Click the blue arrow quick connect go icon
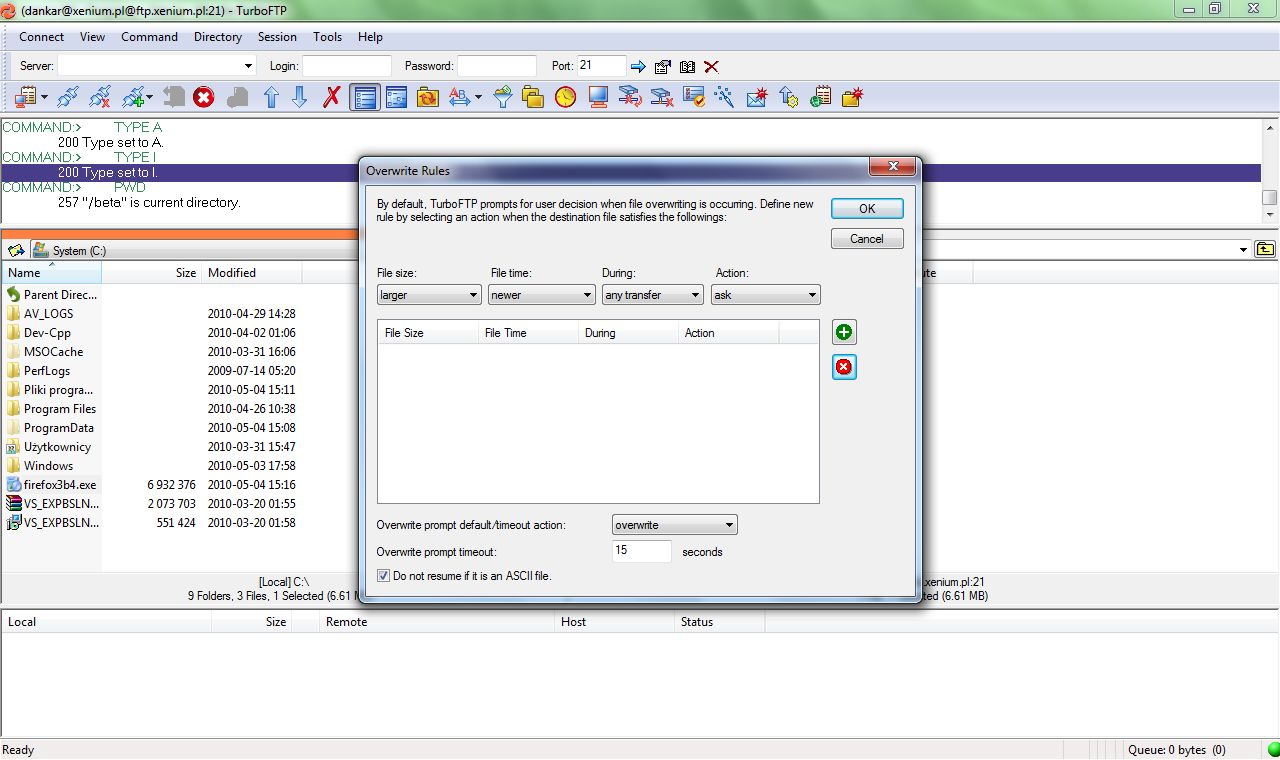 tap(638, 67)
